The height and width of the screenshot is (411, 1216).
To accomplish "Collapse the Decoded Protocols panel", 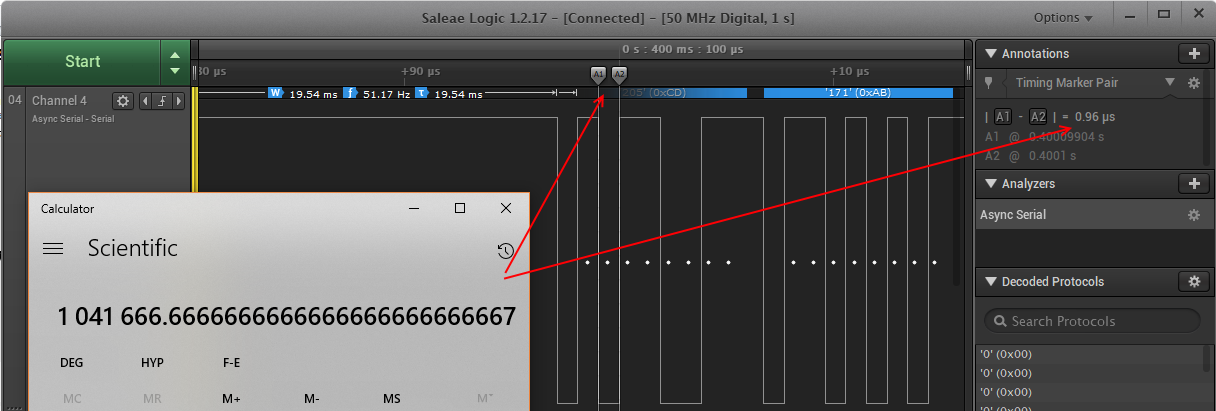I will coord(992,282).
